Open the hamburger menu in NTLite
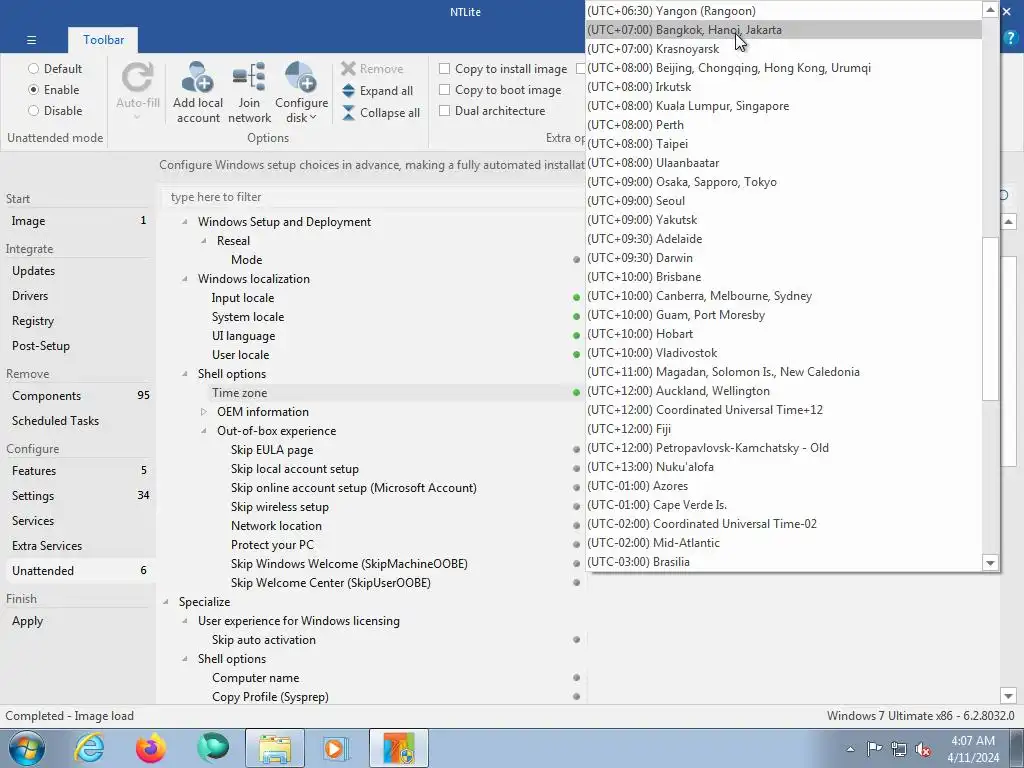 tap(31, 40)
